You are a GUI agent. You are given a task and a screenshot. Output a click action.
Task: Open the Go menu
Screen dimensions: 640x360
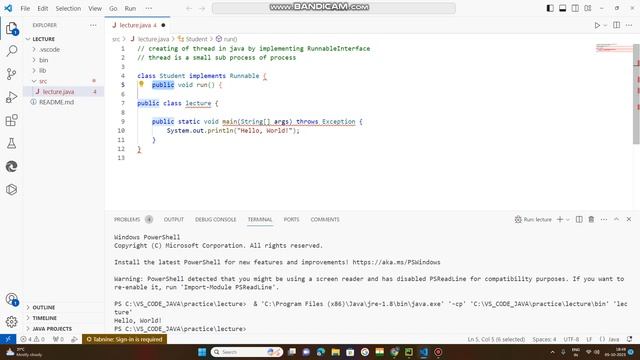coord(113,8)
